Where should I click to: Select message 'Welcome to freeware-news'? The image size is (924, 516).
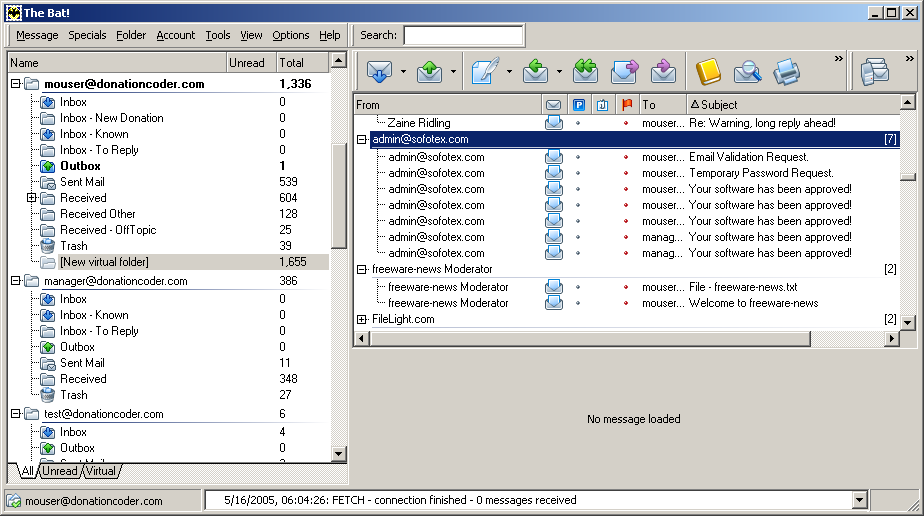pos(753,303)
